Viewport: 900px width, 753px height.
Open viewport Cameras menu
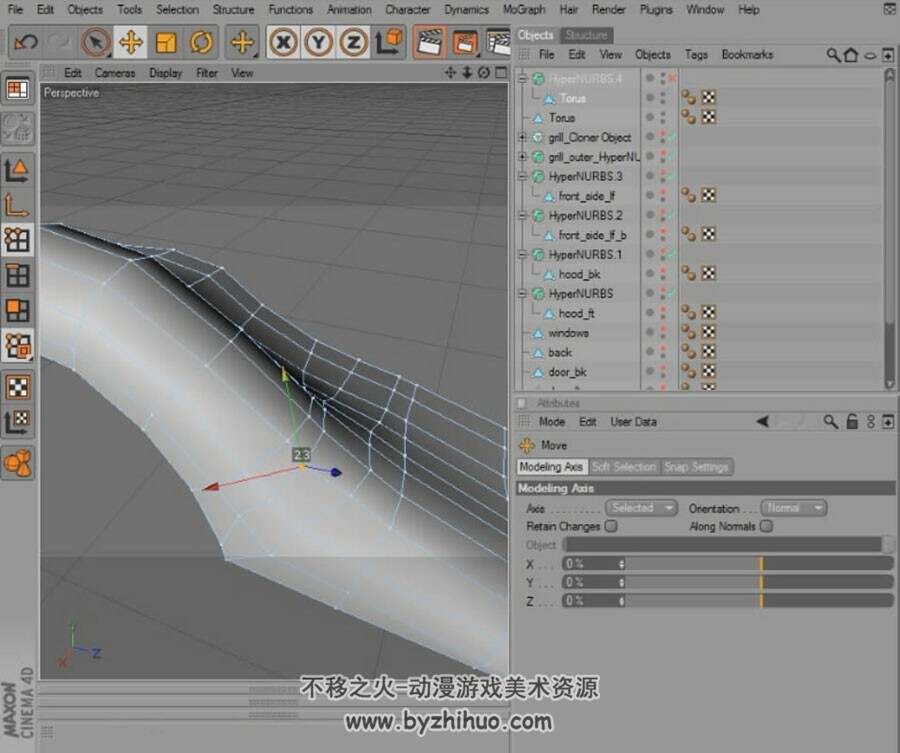[115, 73]
